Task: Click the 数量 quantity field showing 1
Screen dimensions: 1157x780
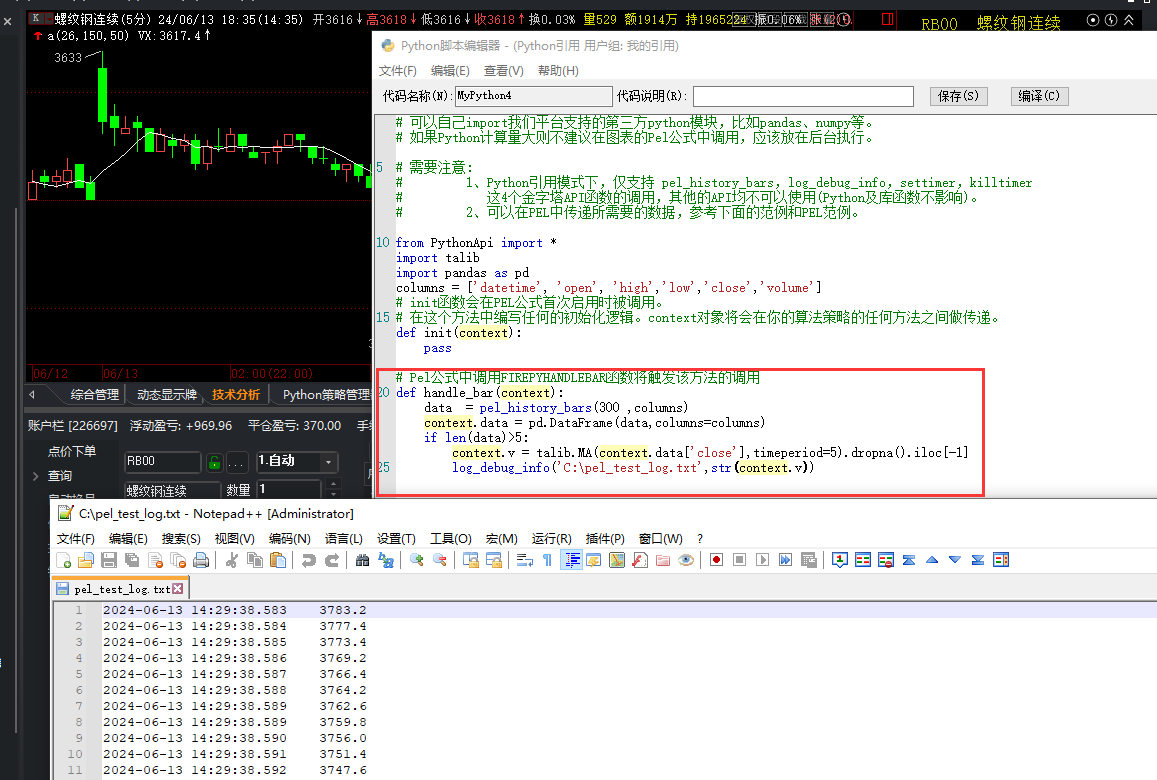Action: point(289,489)
